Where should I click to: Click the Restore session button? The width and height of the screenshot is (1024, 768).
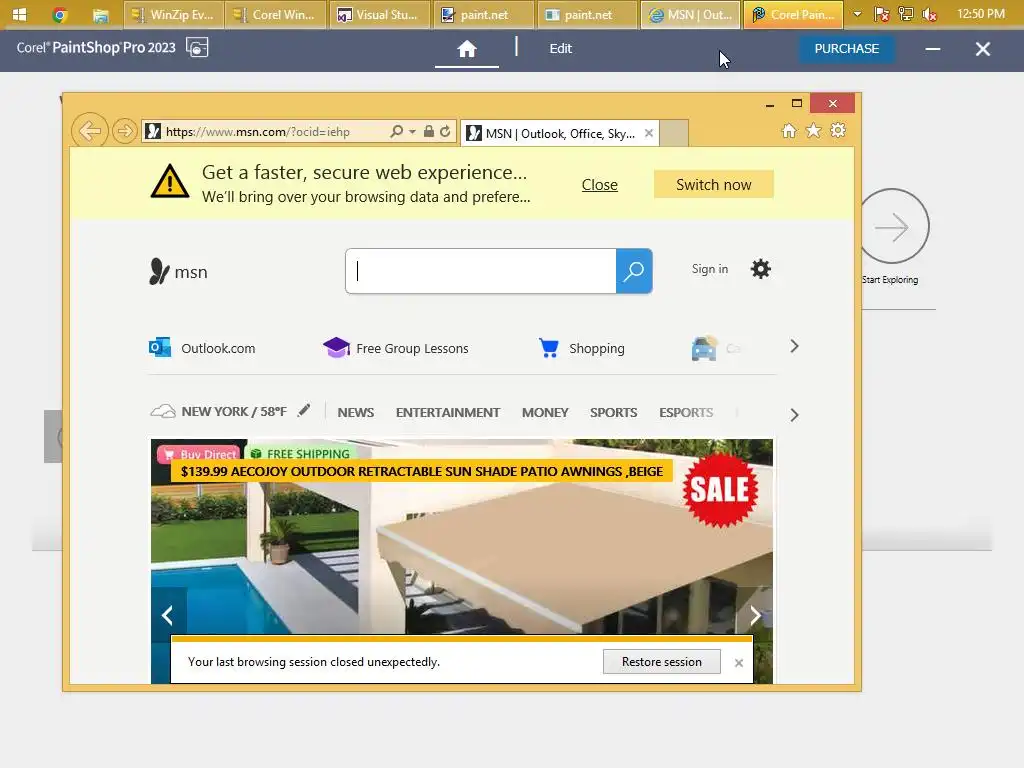tap(662, 662)
